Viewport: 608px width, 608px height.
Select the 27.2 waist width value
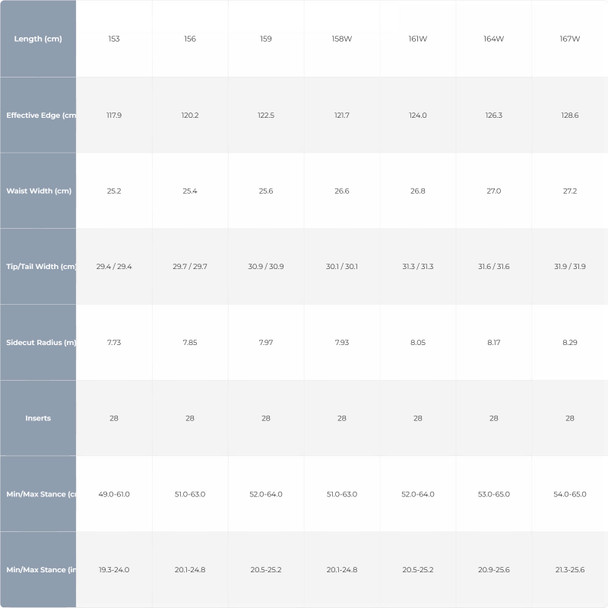pyautogui.click(x=570, y=191)
